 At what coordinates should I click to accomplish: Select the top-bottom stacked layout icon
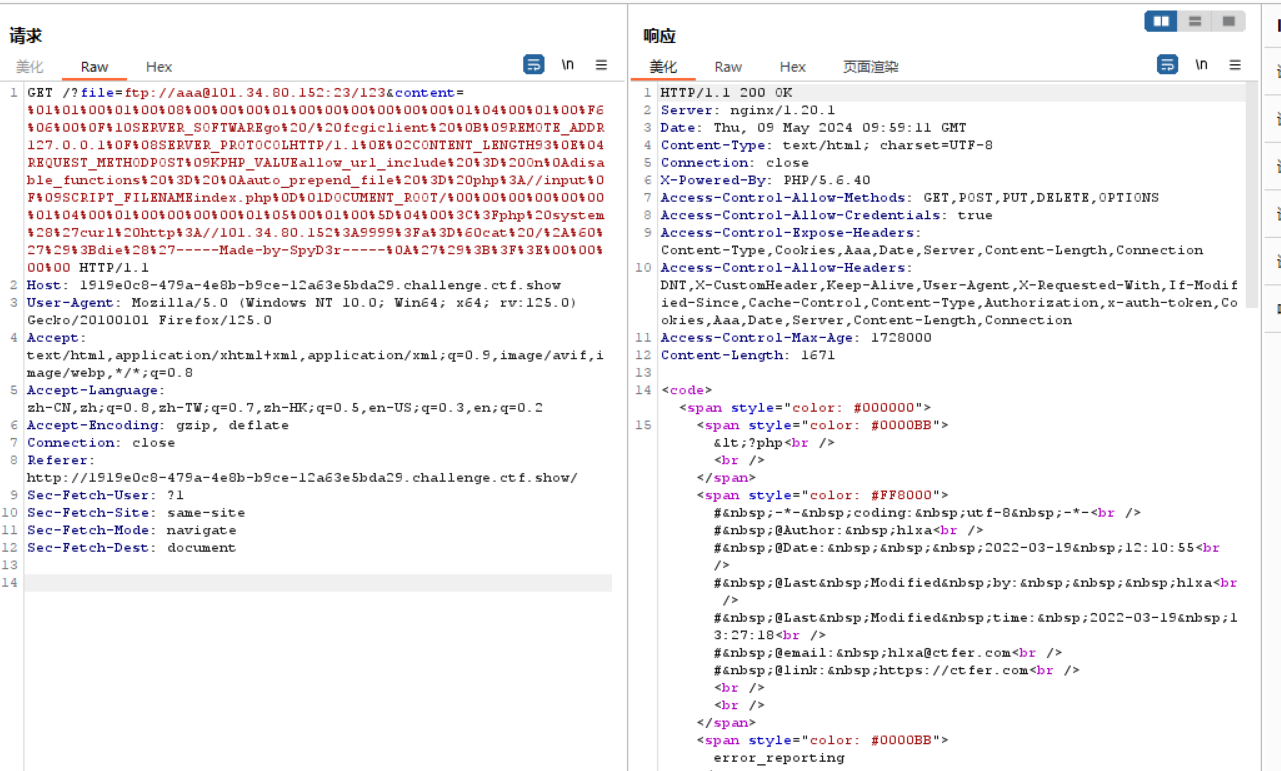point(1194,21)
